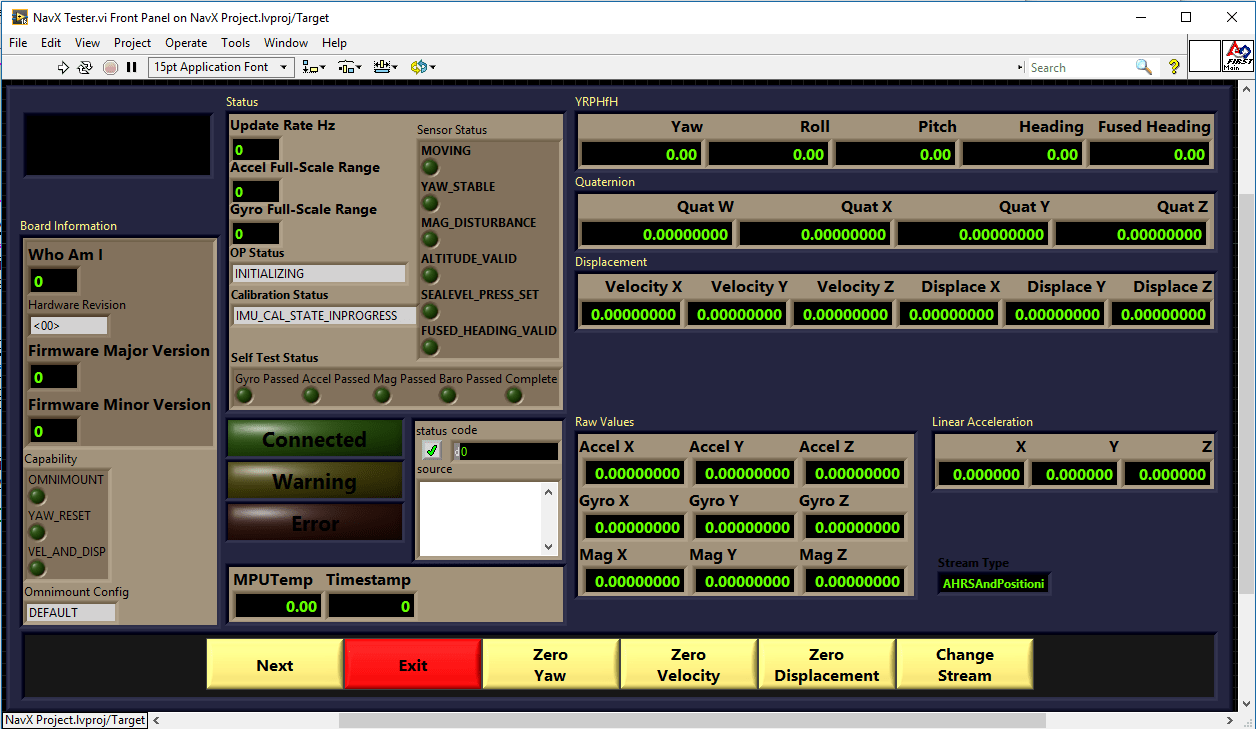Click the Abort Execution icon
This screenshot has width=1256, height=729.
point(110,67)
